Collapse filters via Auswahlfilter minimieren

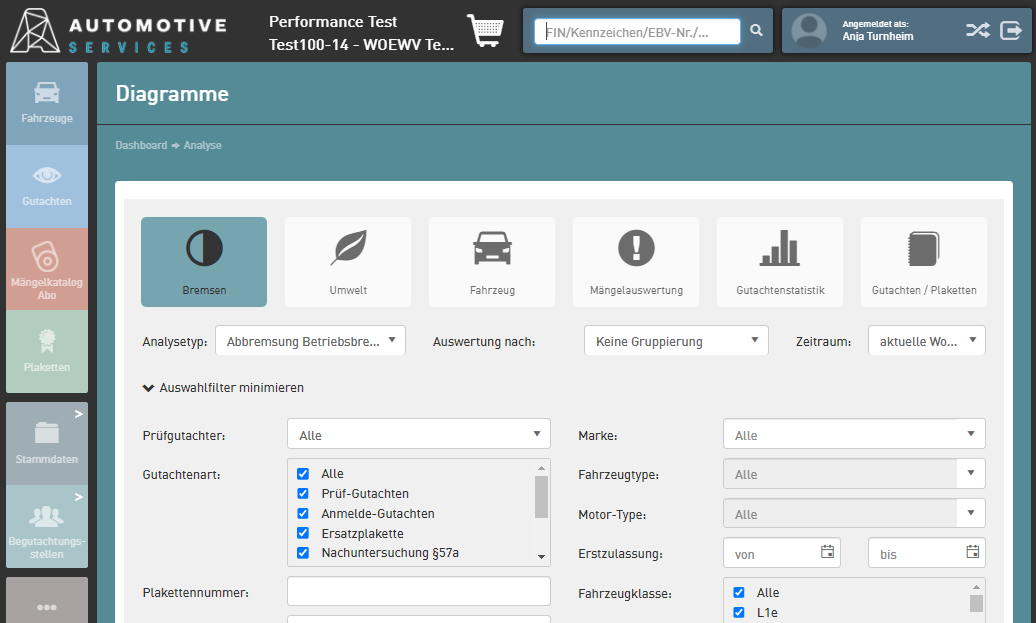(x=223, y=388)
